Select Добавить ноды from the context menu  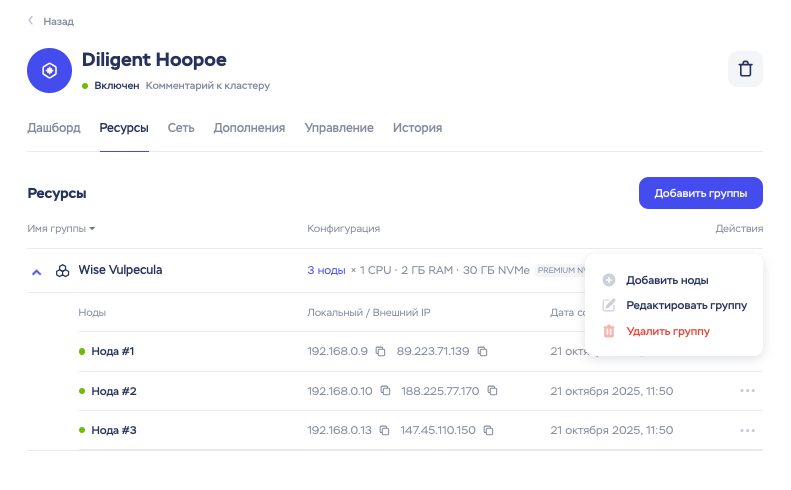[x=667, y=280]
